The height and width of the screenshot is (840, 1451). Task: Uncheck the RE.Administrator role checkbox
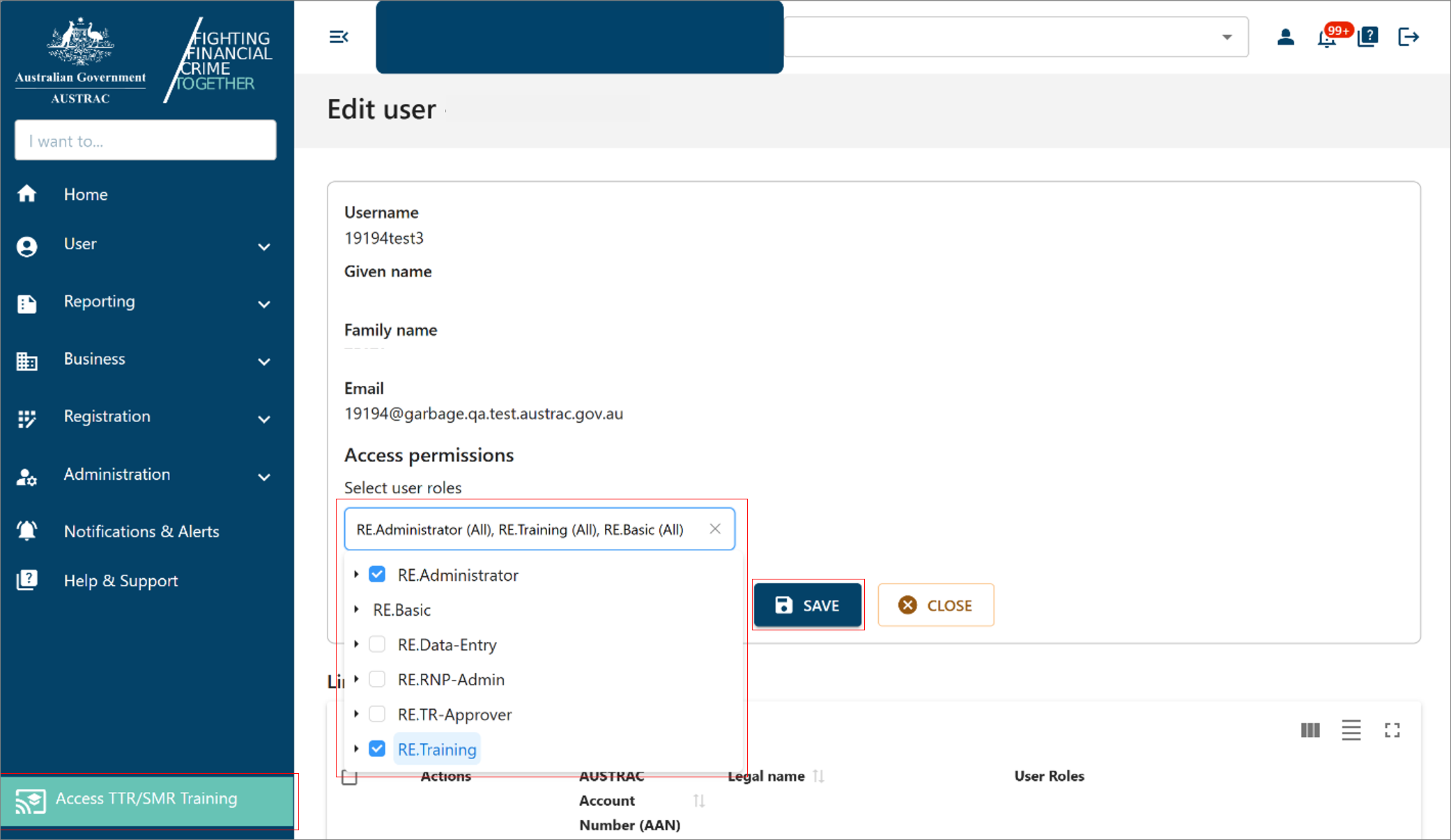pyautogui.click(x=377, y=575)
